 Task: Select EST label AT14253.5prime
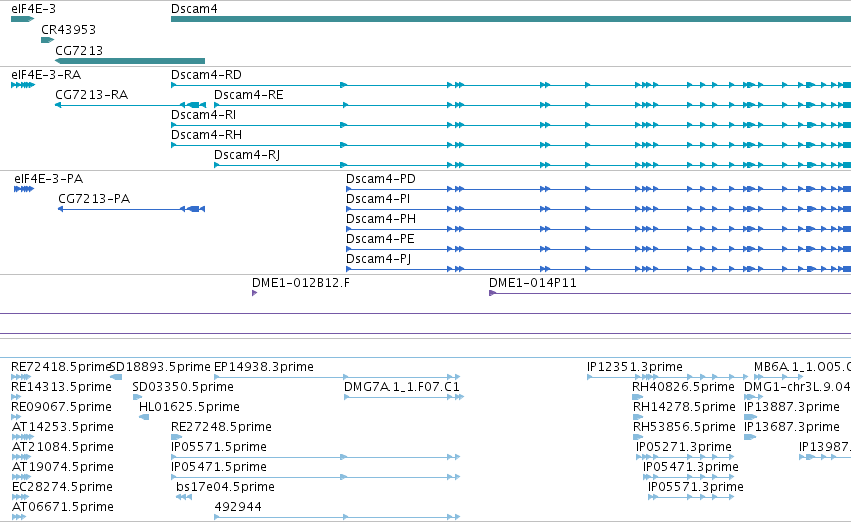(63, 427)
